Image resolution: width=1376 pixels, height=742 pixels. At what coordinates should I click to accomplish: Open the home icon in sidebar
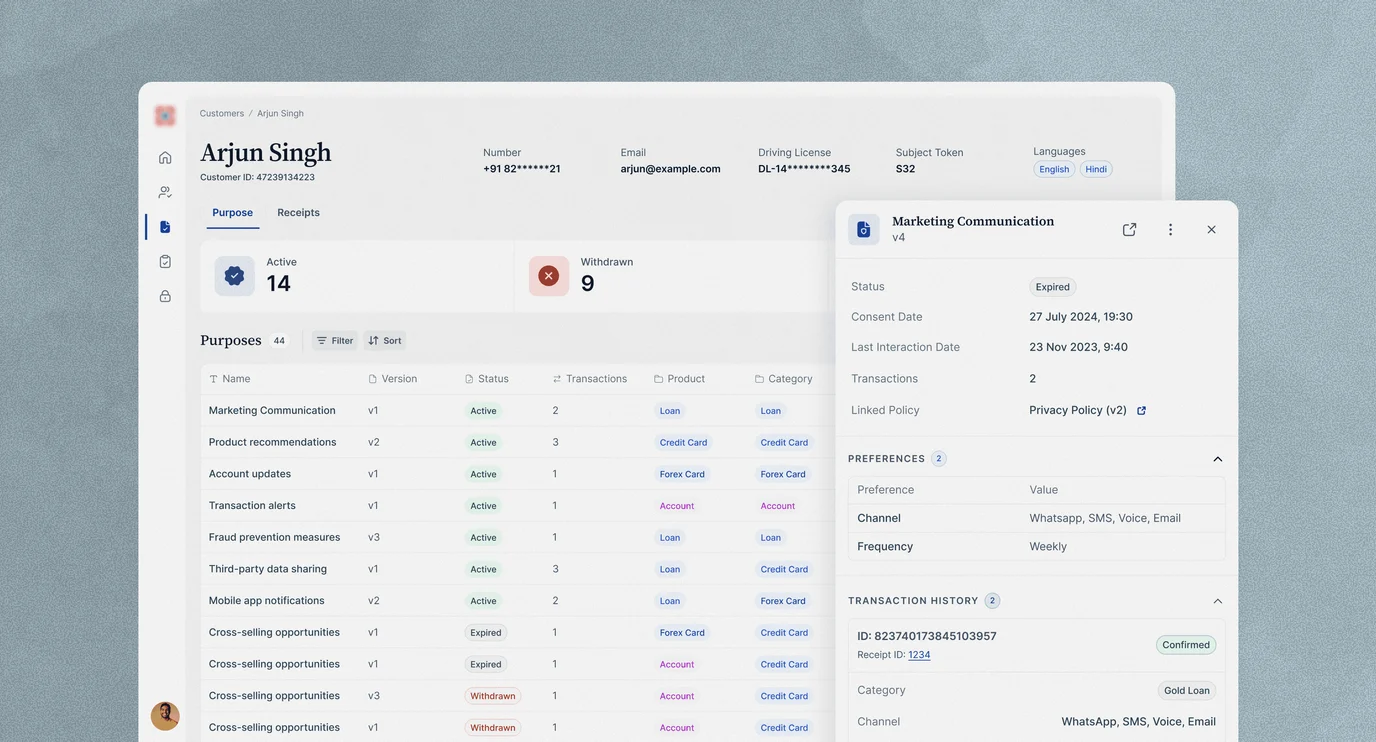(x=165, y=157)
